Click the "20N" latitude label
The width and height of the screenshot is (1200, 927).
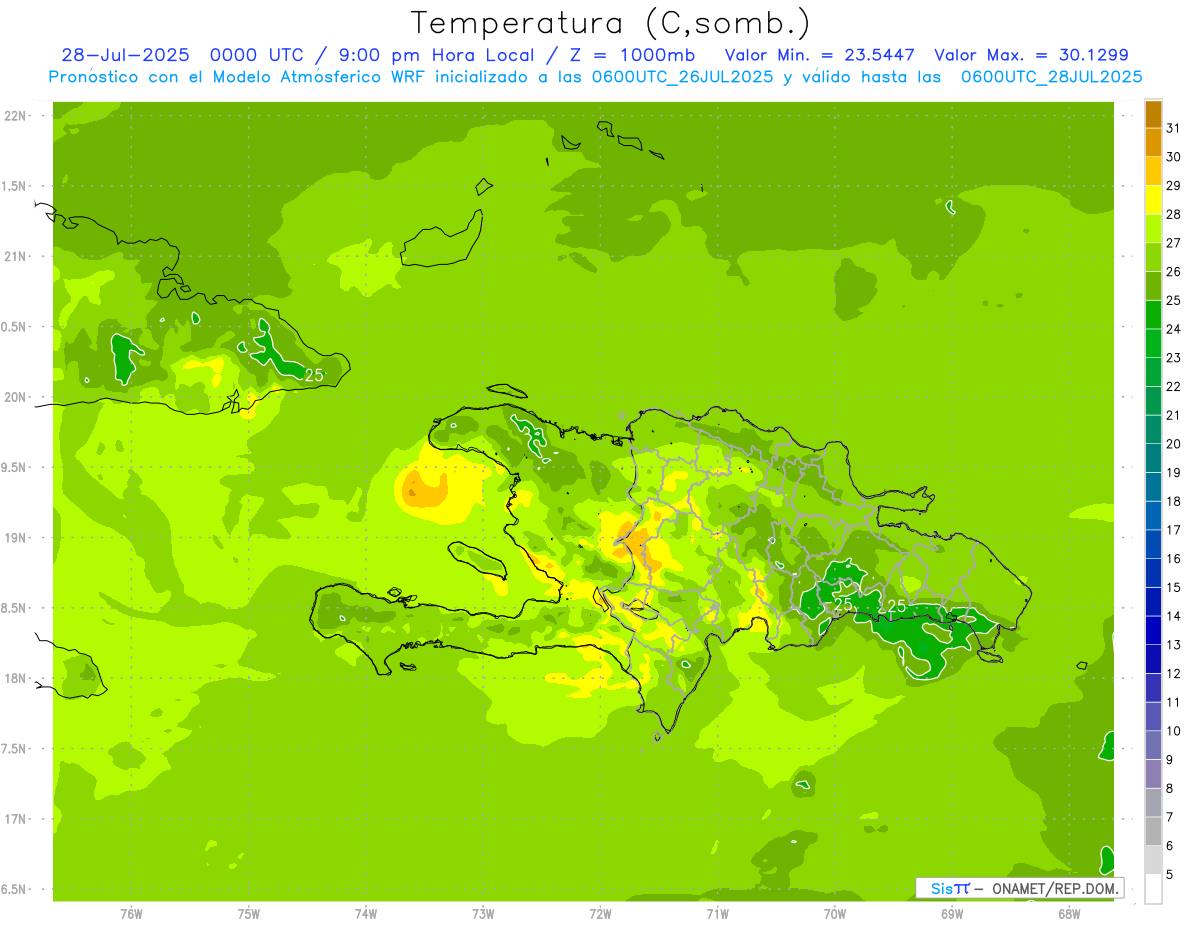pos(15,397)
